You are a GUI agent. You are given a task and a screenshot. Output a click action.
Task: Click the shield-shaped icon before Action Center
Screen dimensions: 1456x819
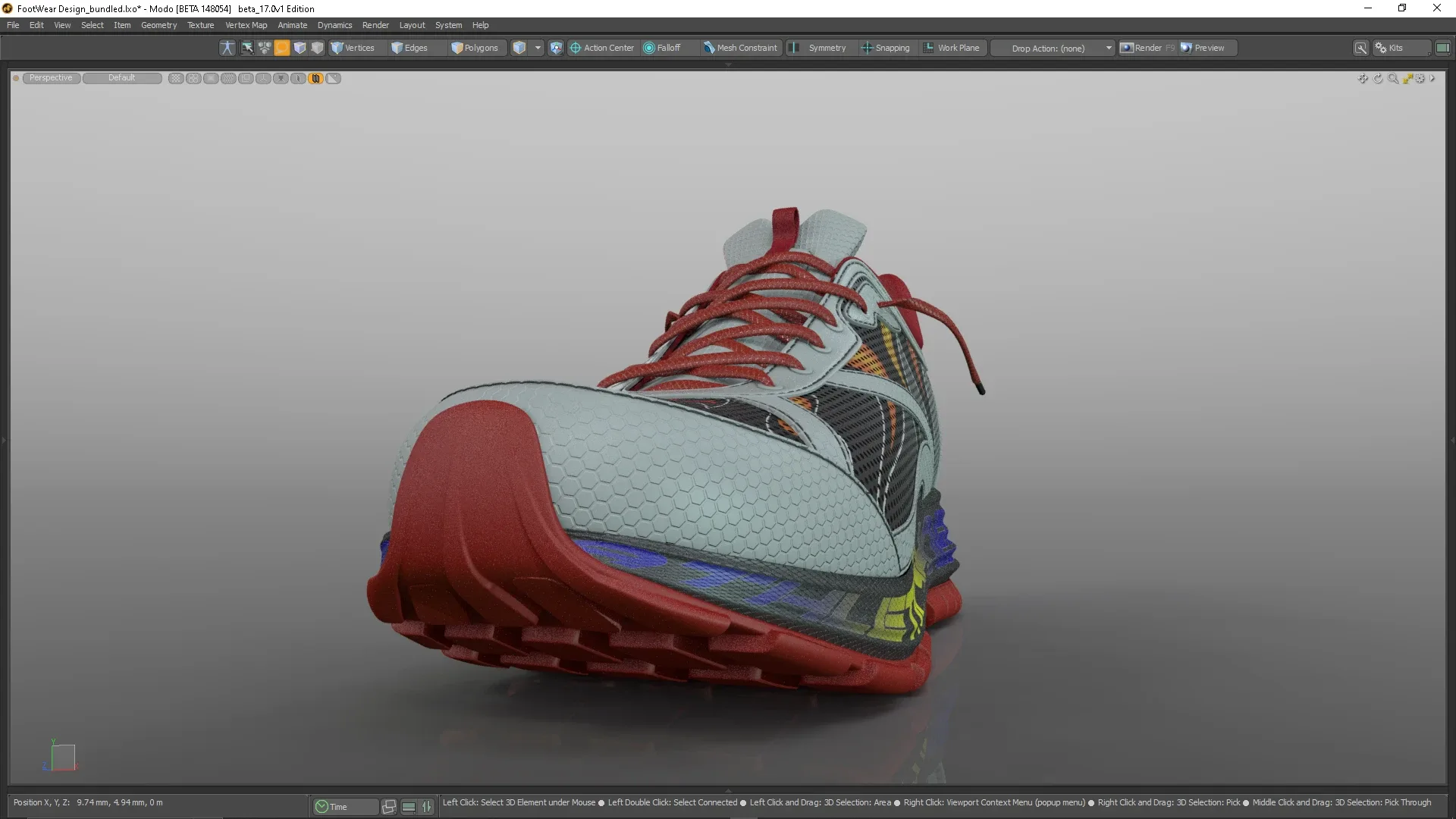tap(556, 48)
